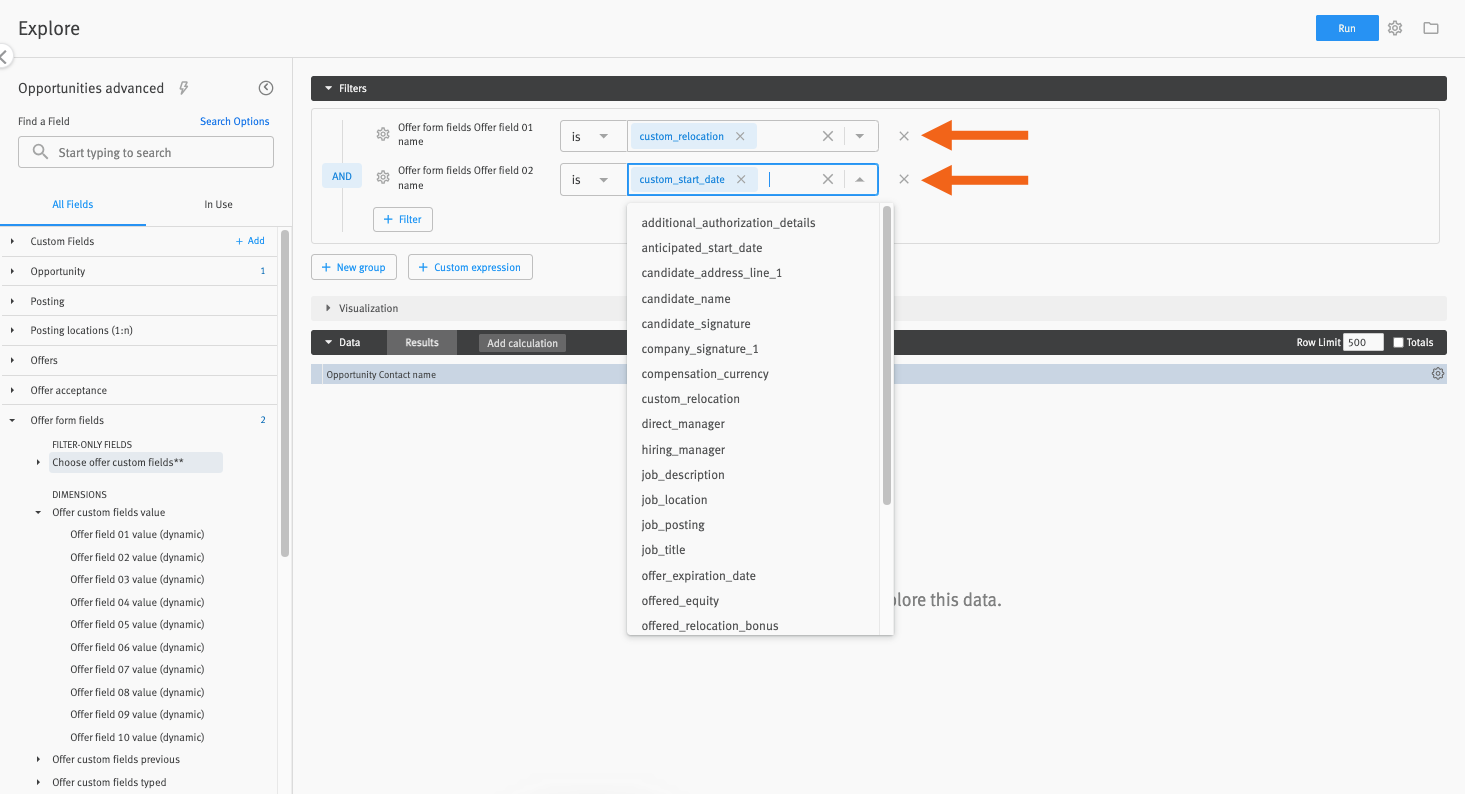Expand the Posting field group
The image size is (1465, 794).
13,301
